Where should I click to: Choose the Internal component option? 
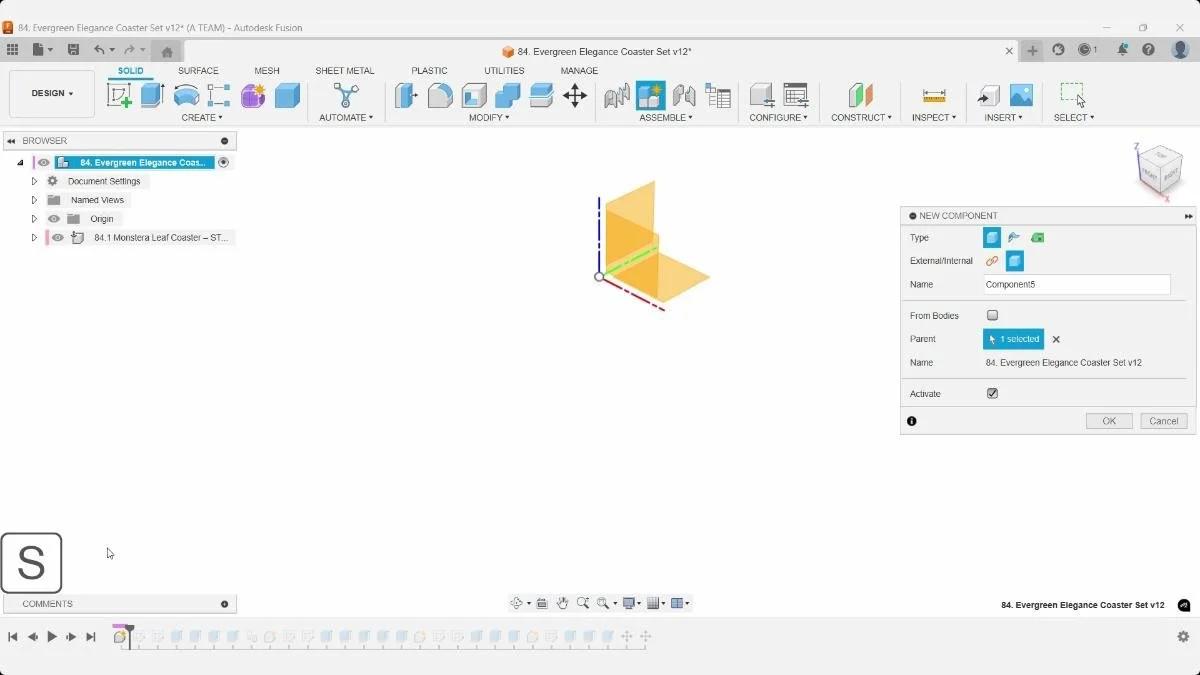tap(1015, 261)
